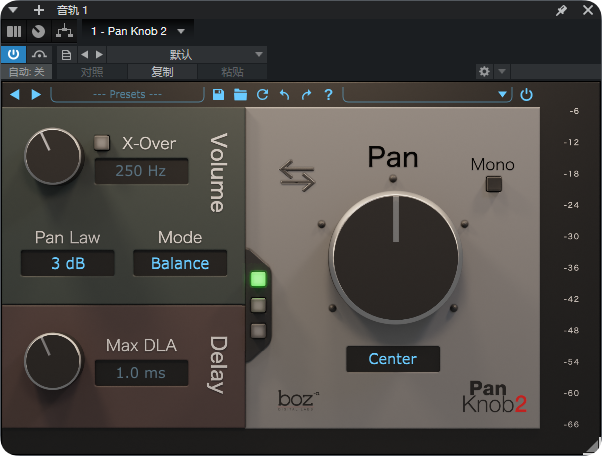Add a new insert with plus icon

click(39, 10)
